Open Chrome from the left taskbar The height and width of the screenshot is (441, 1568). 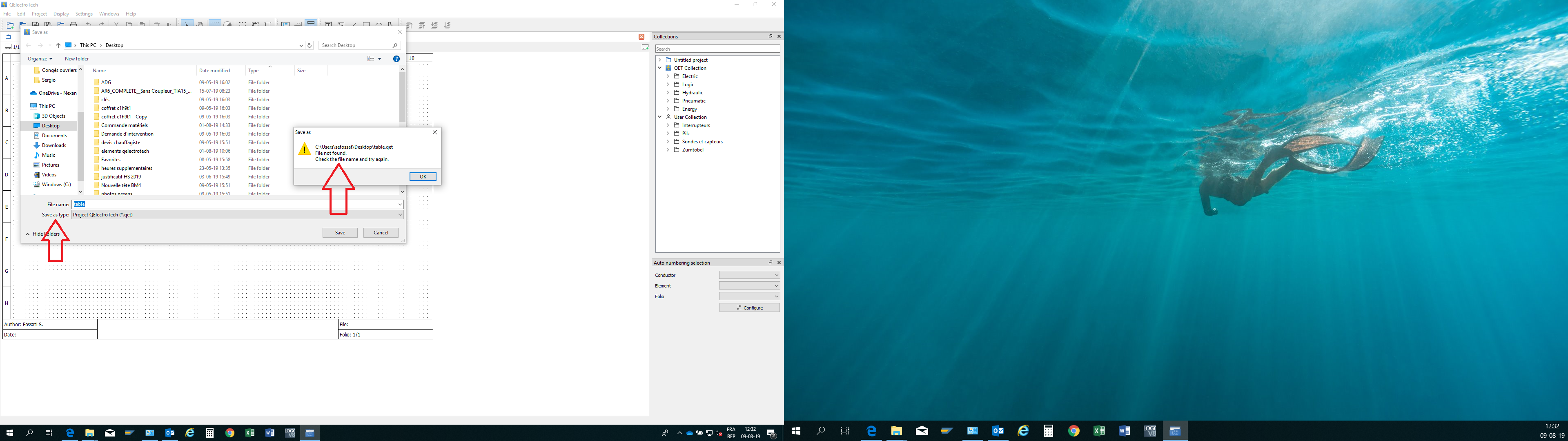pos(229,433)
